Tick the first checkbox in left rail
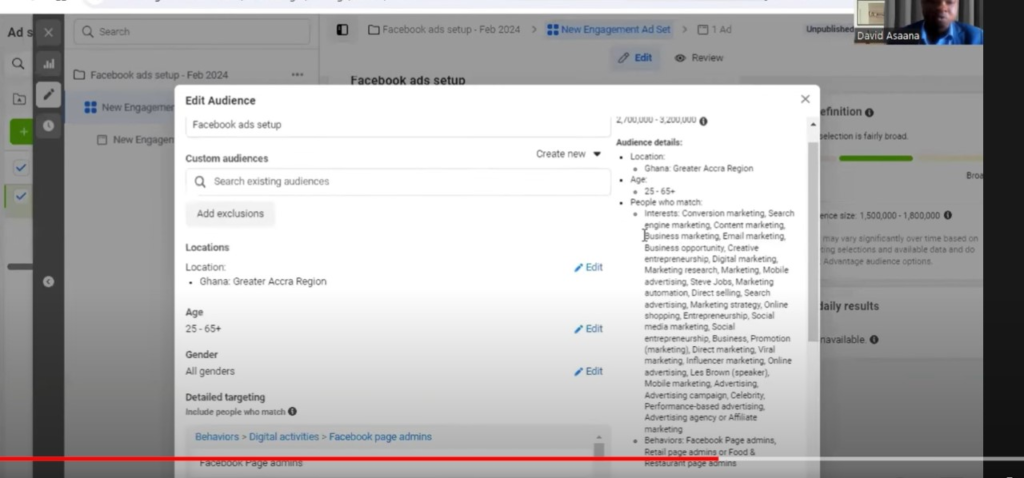Screen dimensions: 1024x478 point(20,168)
